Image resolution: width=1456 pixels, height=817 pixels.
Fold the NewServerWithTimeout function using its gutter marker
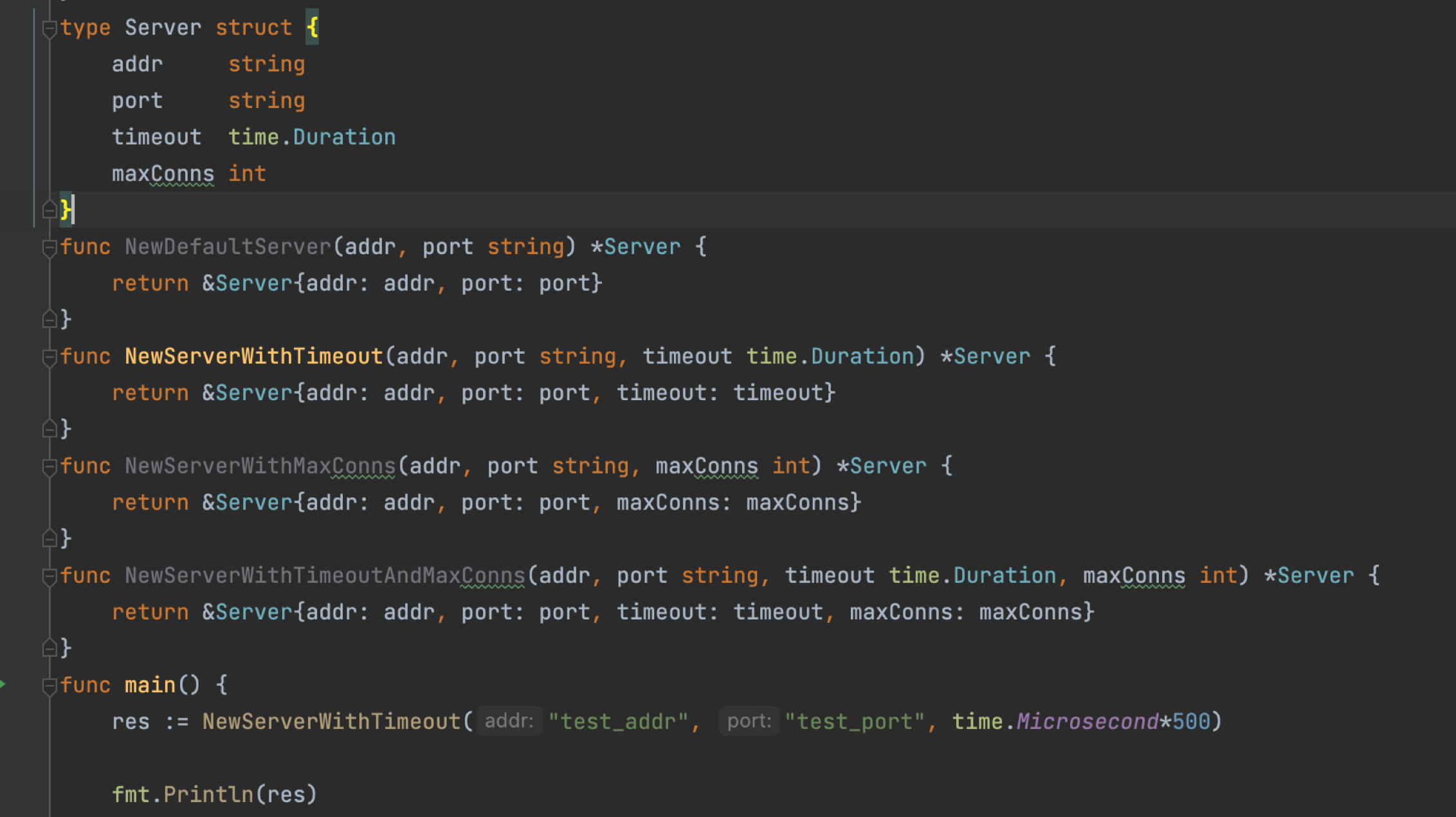point(49,357)
